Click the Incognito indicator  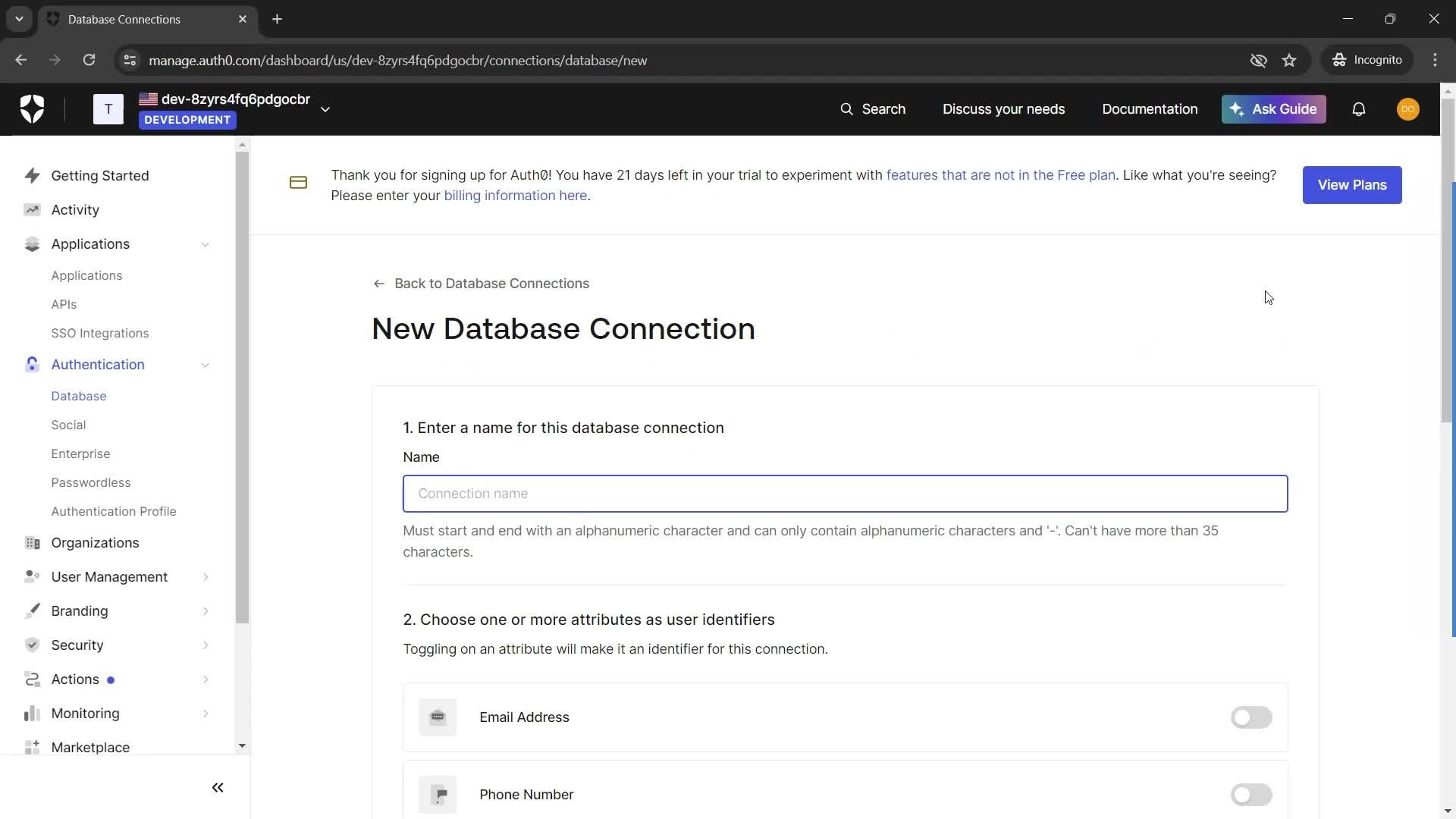click(x=1367, y=60)
